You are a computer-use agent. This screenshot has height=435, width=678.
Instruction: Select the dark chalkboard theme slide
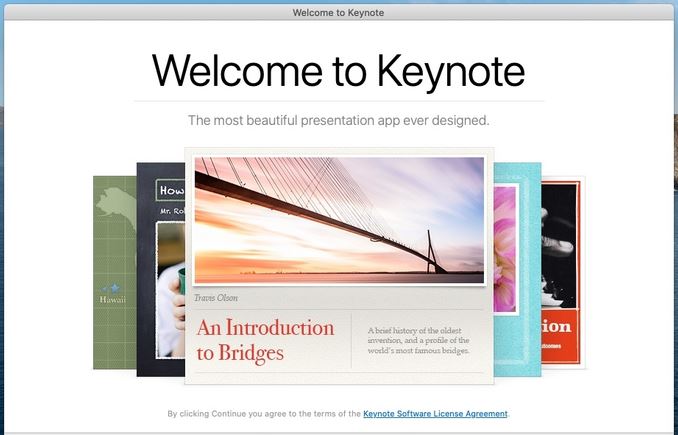(161, 269)
